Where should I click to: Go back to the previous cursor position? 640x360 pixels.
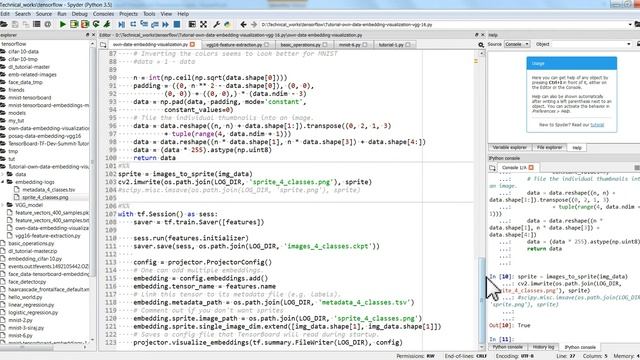[x=243, y=24]
